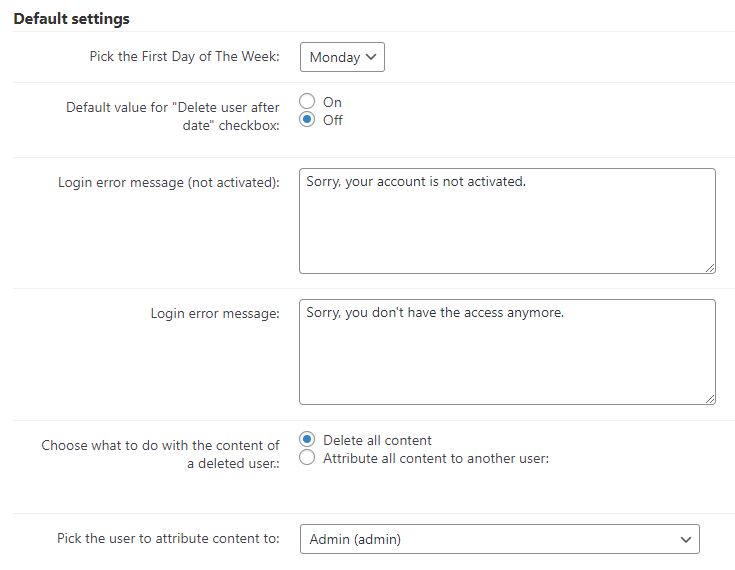Click the chevron arrow in the Admin (admin) select
Viewport: 735px width, 570px height.
click(686, 540)
